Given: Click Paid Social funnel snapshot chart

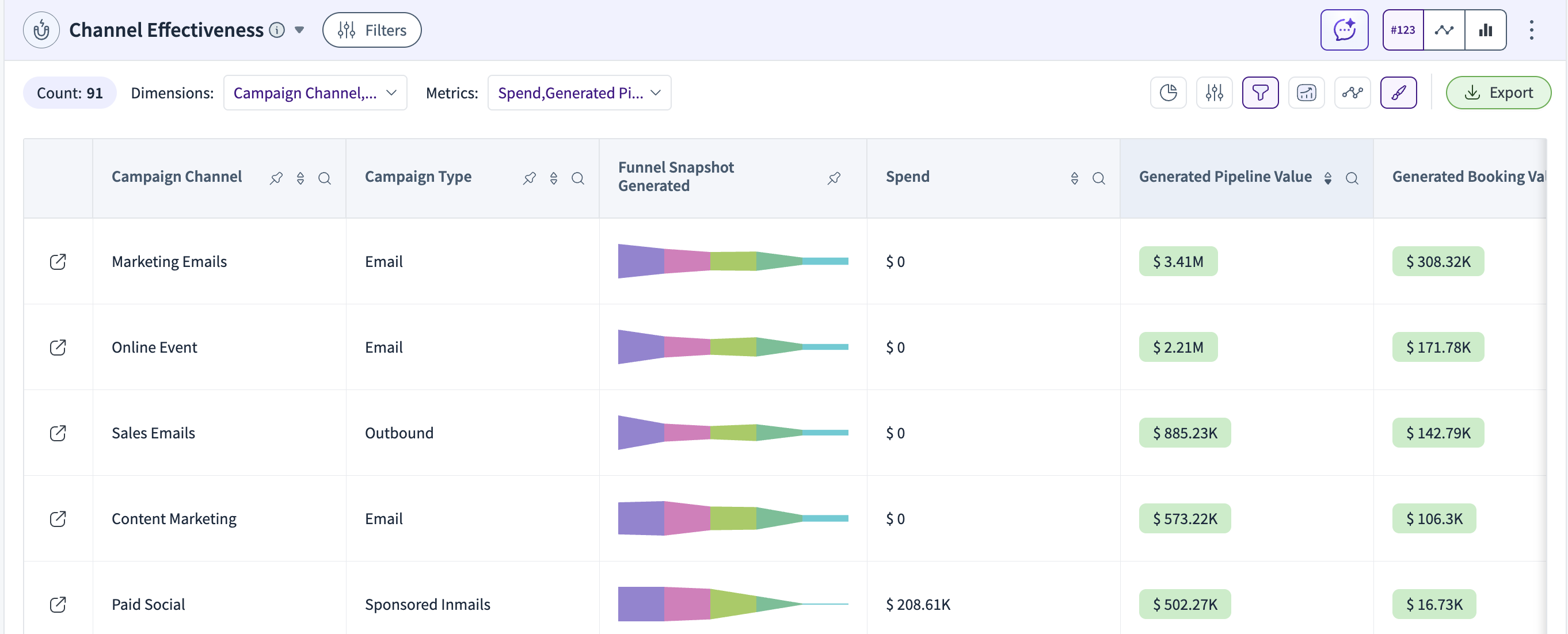Looking at the screenshot, I should pyautogui.click(x=733, y=604).
